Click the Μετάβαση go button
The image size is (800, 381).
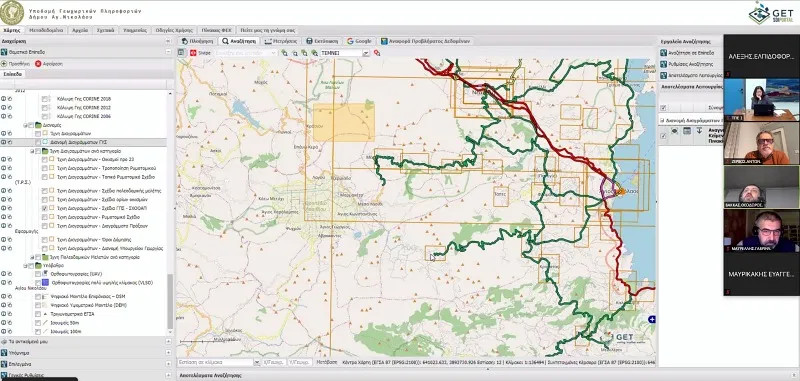click(327, 362)
